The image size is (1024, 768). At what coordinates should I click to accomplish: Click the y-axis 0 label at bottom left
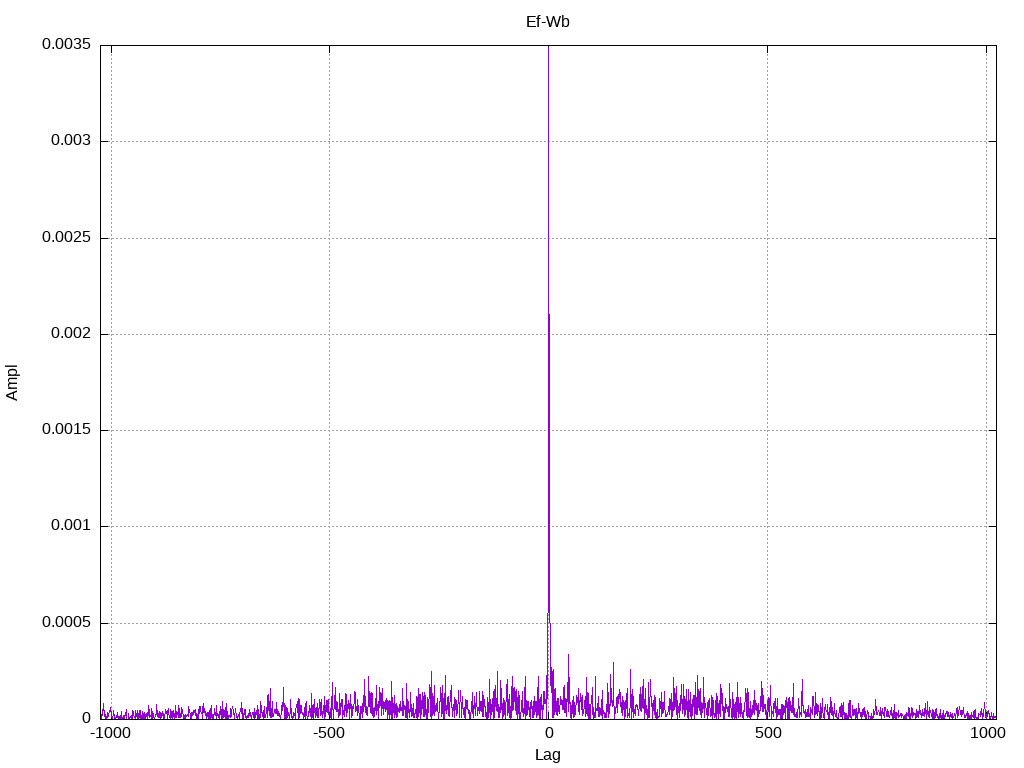pos(86,718)
